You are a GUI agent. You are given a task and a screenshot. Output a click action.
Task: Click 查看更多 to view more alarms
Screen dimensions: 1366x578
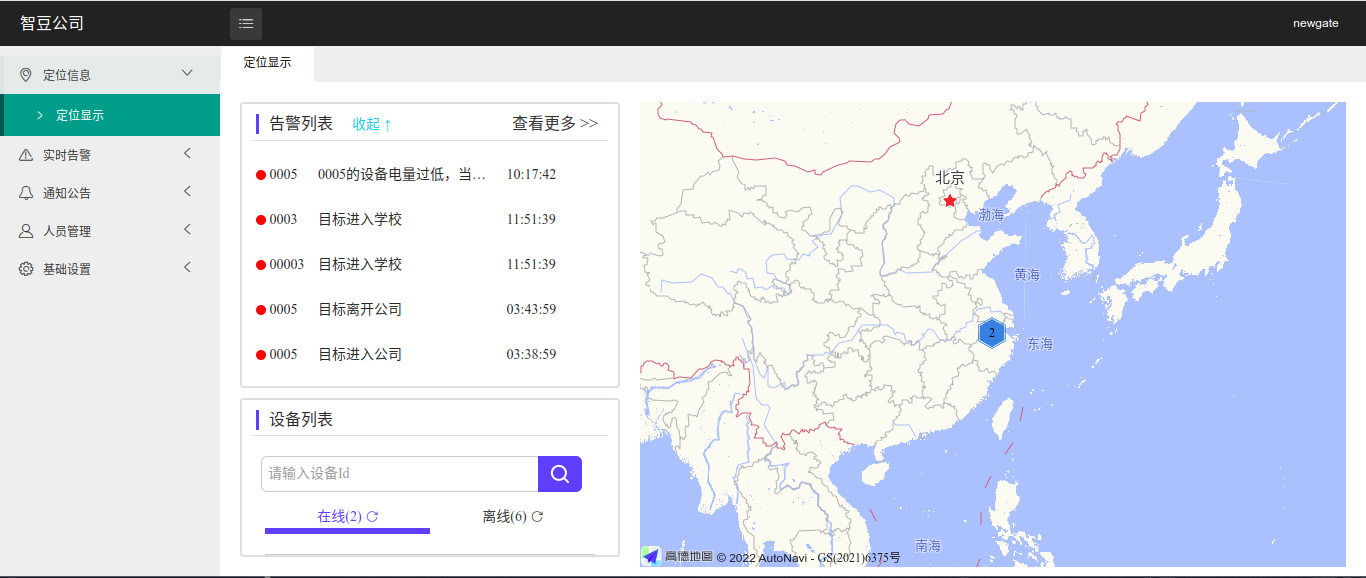tap(555, 123)
